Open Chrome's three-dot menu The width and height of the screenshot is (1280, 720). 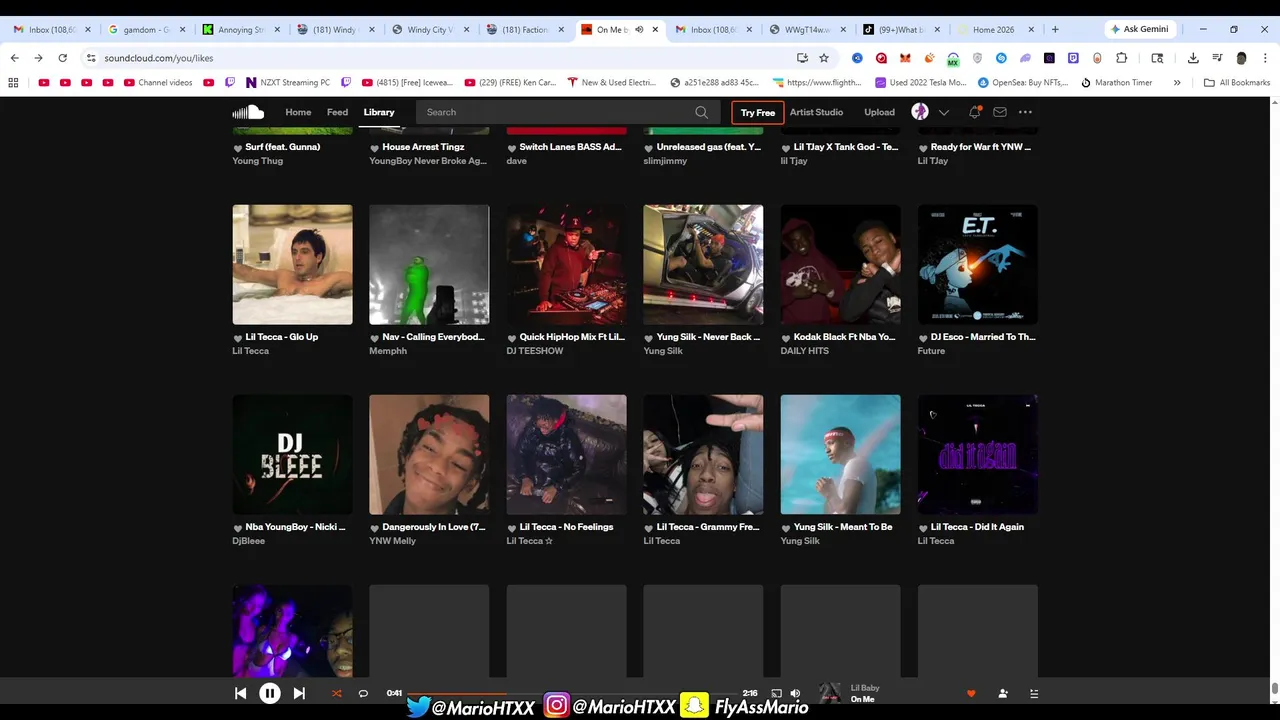click(x=1266, y=58)
